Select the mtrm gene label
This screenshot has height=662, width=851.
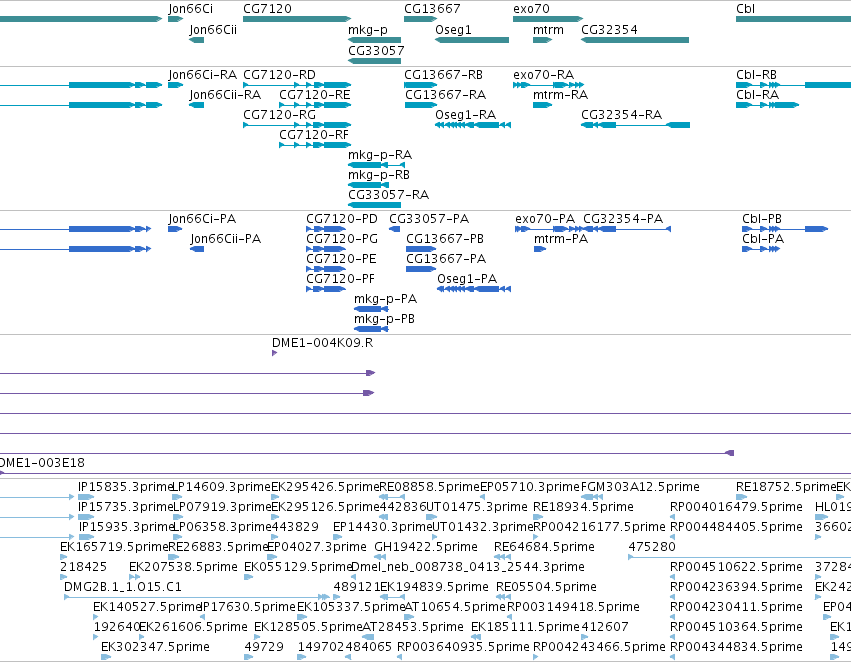pos(548,30)
